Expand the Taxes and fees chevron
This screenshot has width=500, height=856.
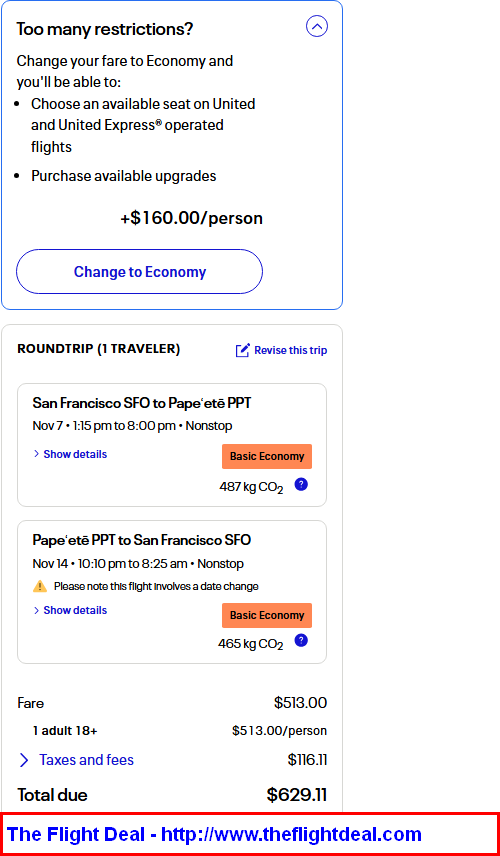[24, 760]
